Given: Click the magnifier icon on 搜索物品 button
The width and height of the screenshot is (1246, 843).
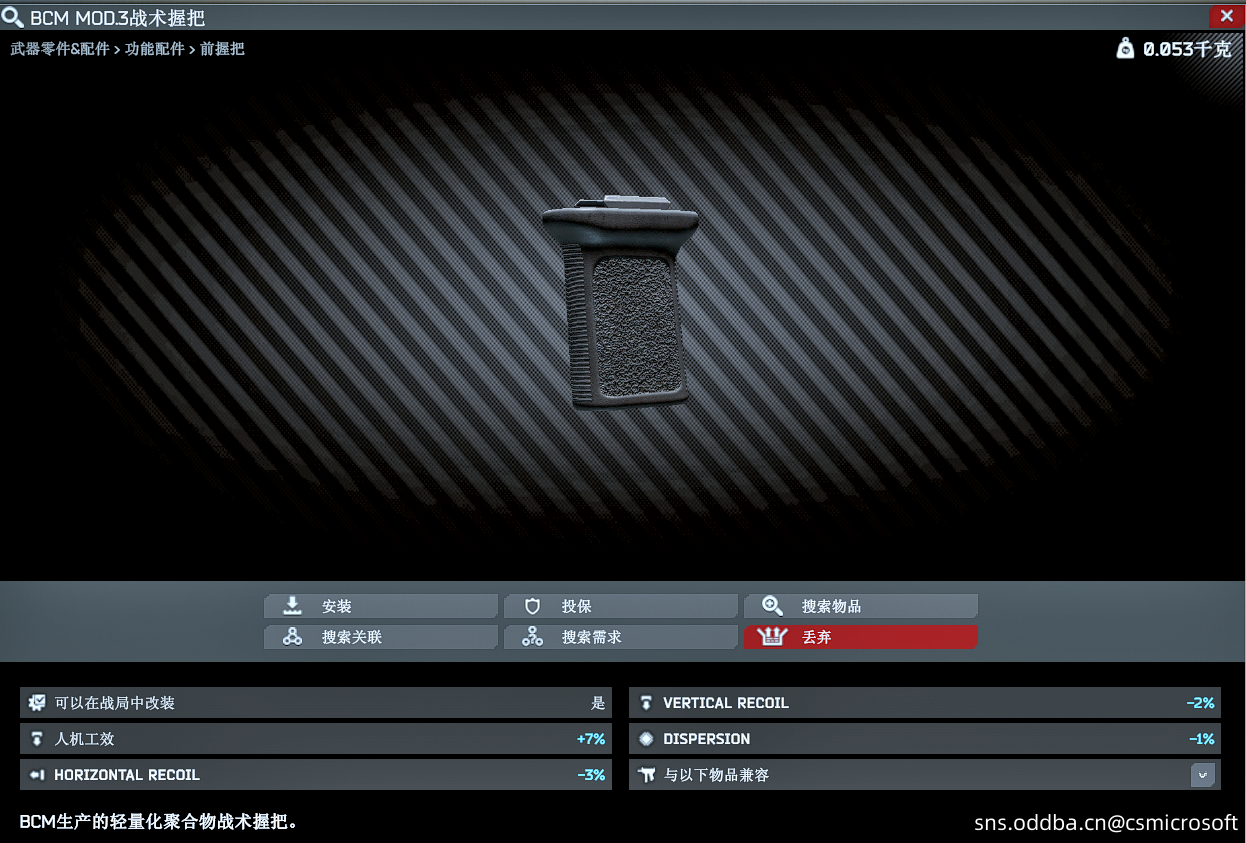Looking at the screenshot, I should point(772,606).
